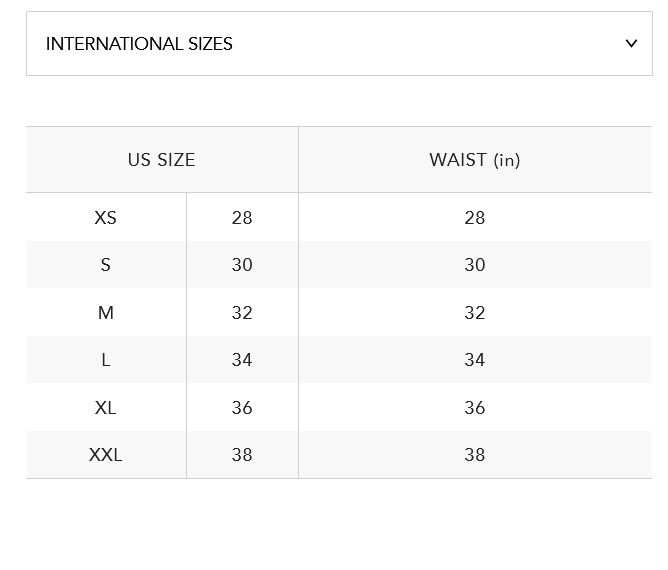Click waist value 38 in XXL row

[x=475, y=455]
